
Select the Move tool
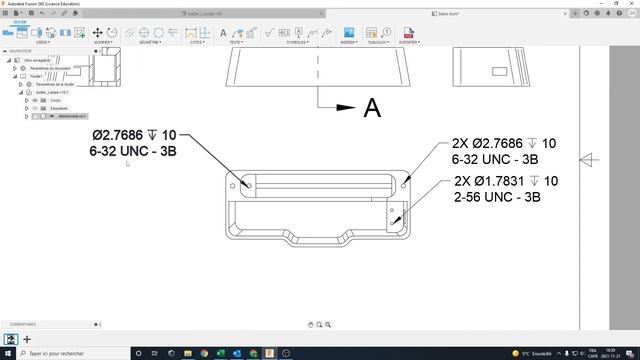tap(98, 33)
